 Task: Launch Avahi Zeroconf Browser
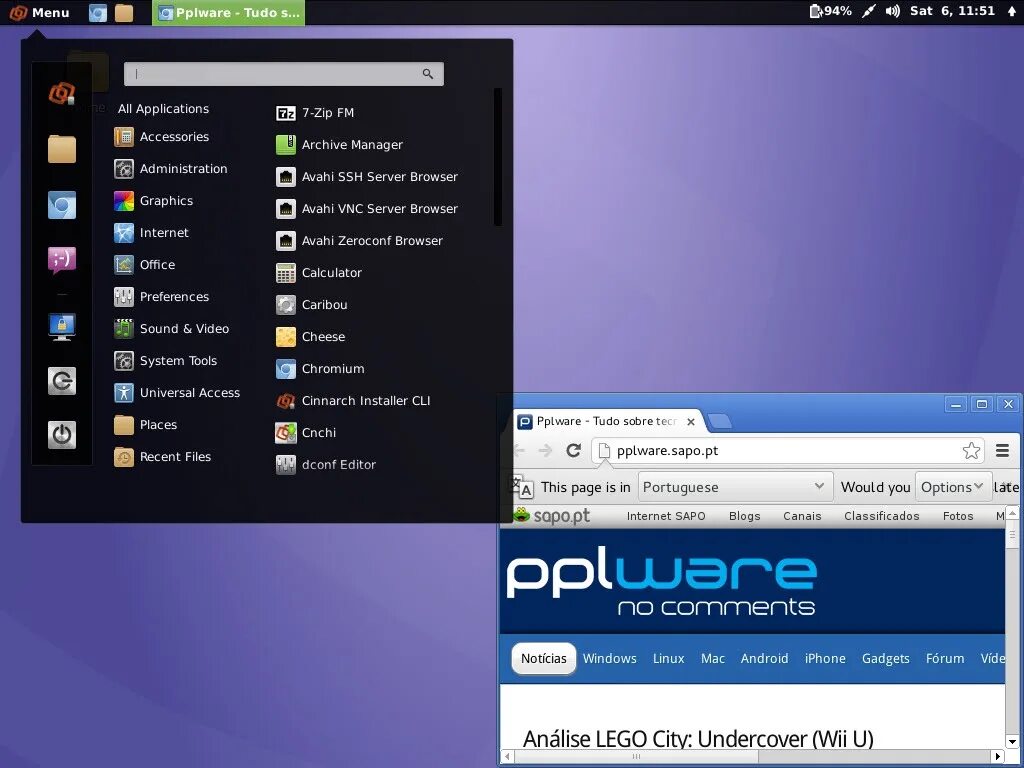tap(359, 241)
